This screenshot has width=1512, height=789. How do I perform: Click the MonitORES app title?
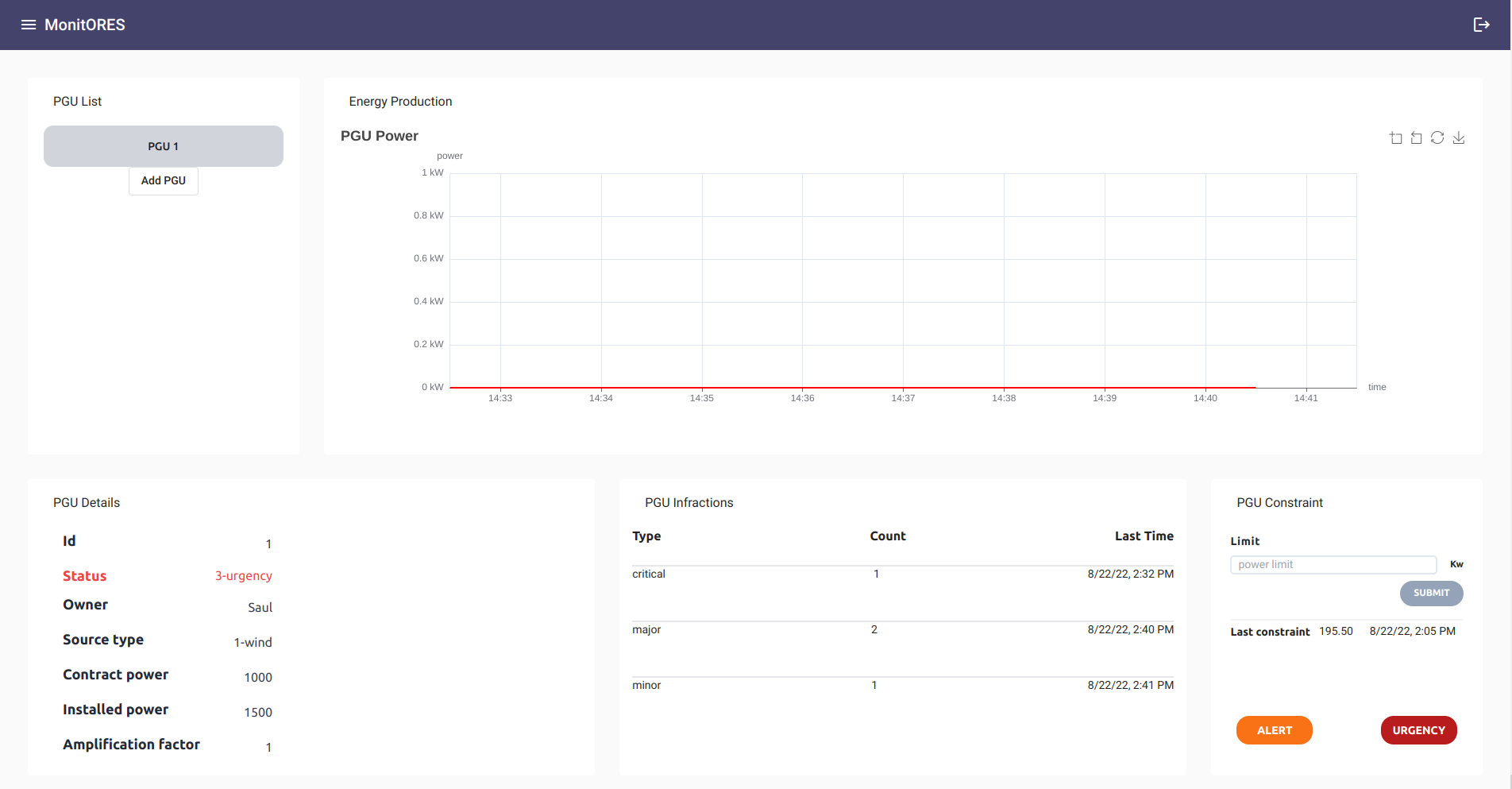point(85,25)
